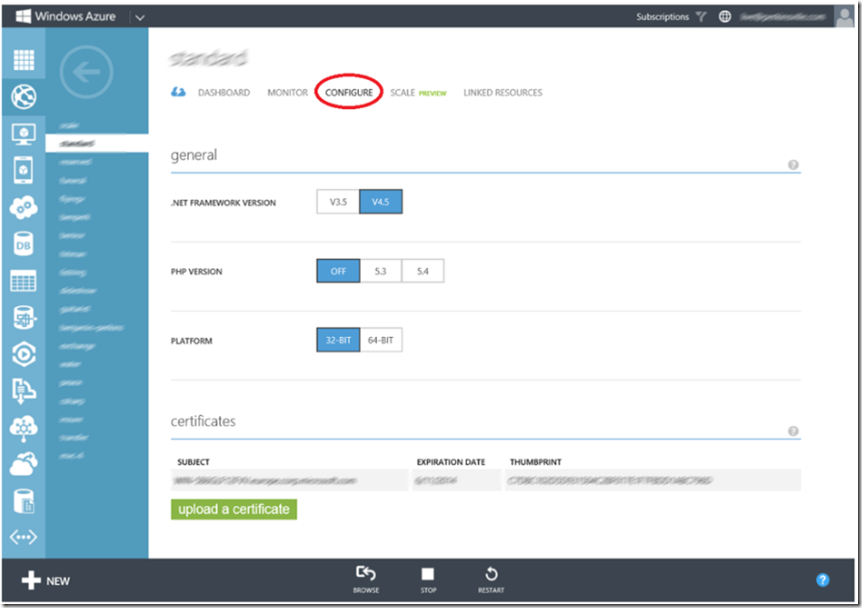
Task: Click the PHP VERSION label
Action: (196, 272)
